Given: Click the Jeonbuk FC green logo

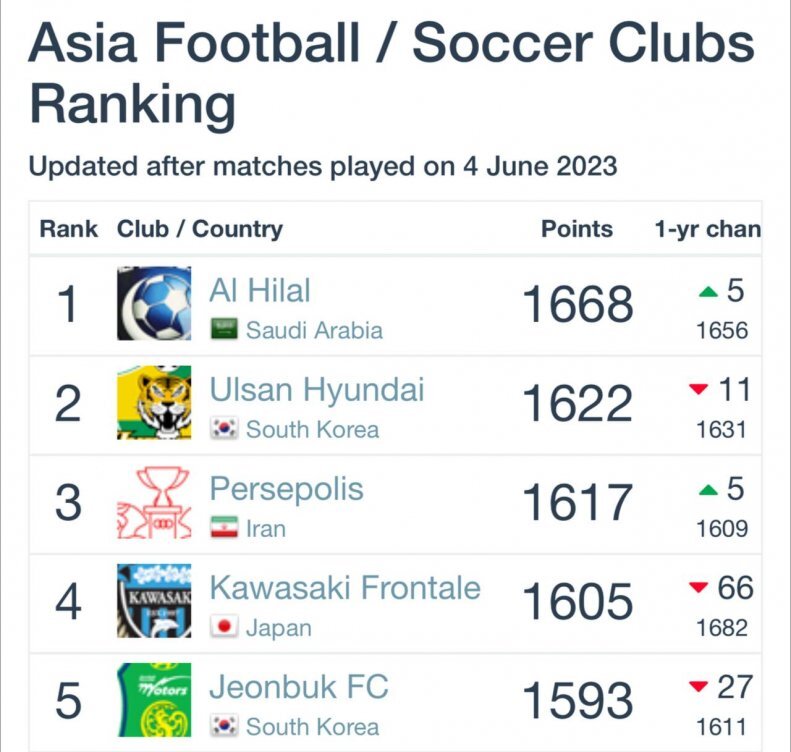Looking at the screenshot, I should coord(154,700).
